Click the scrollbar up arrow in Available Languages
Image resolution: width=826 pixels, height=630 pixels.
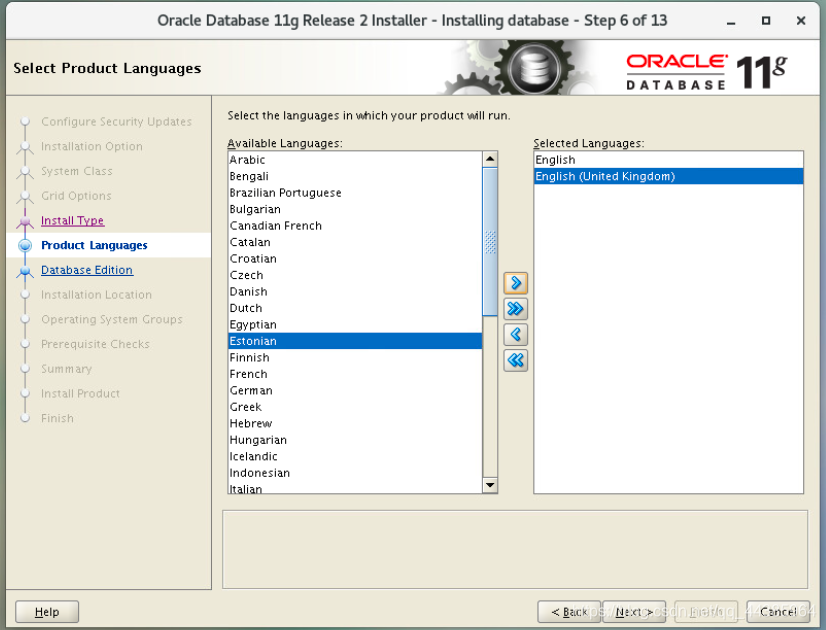tap(490, 159)
